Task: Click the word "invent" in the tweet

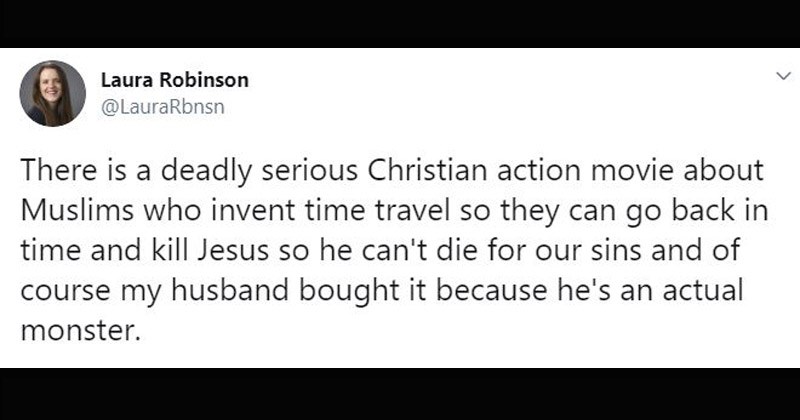Action: tap(221, 207)
